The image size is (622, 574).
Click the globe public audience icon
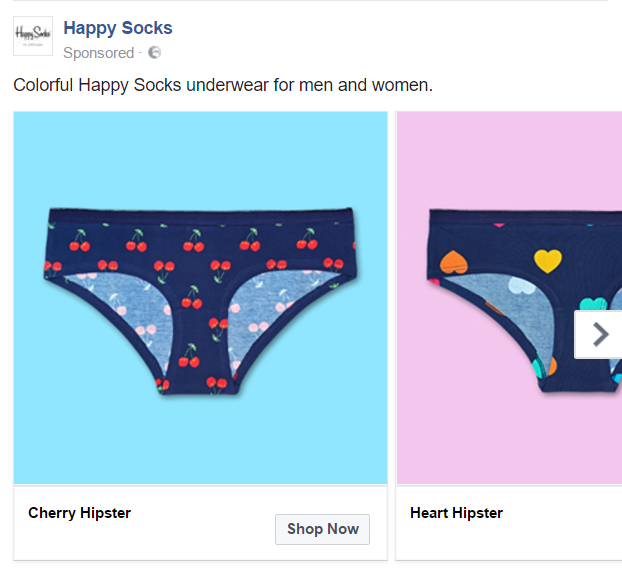154,53
